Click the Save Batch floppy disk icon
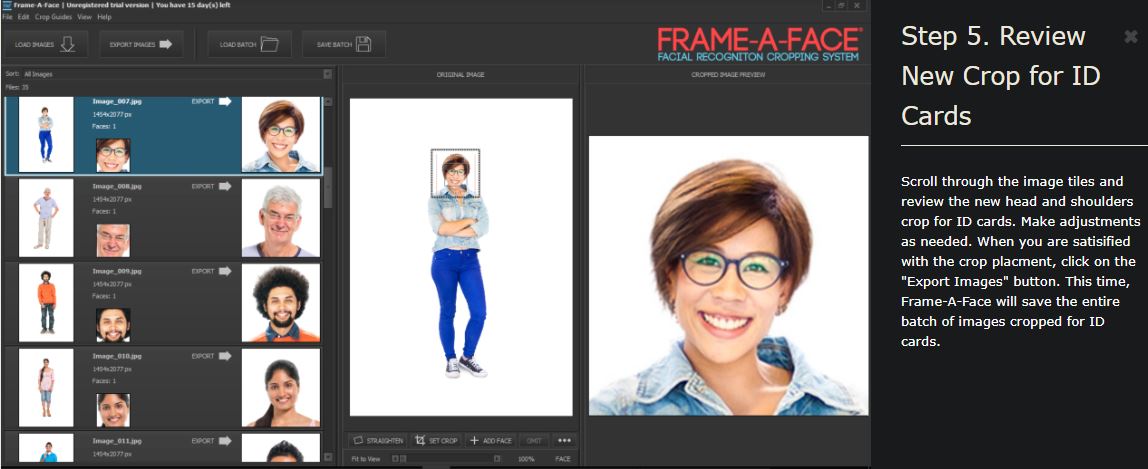Image resolution: width=1148 pixels, height=469 pixels. pyautogui.click(x=363, y=45)
